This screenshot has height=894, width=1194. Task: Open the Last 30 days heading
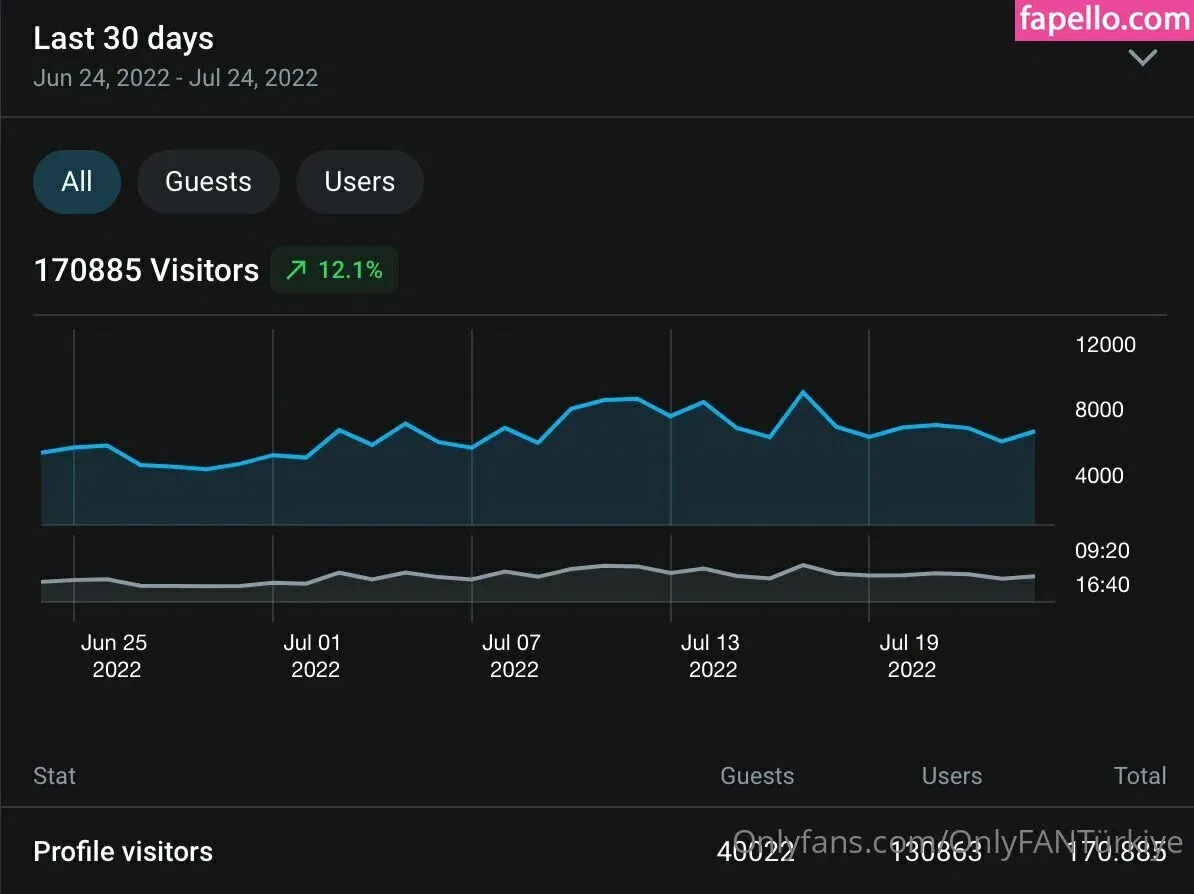pyautogui.click(x=123, y=39)
